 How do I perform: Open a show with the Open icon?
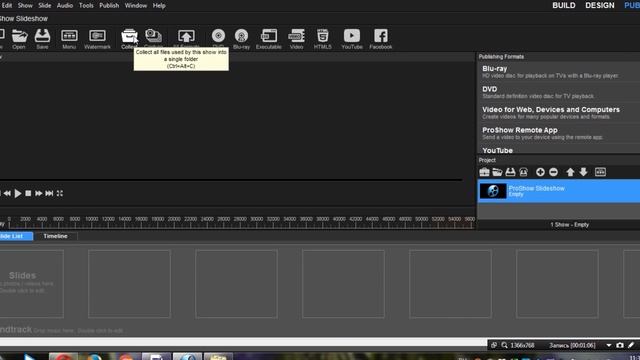point(19,39)
